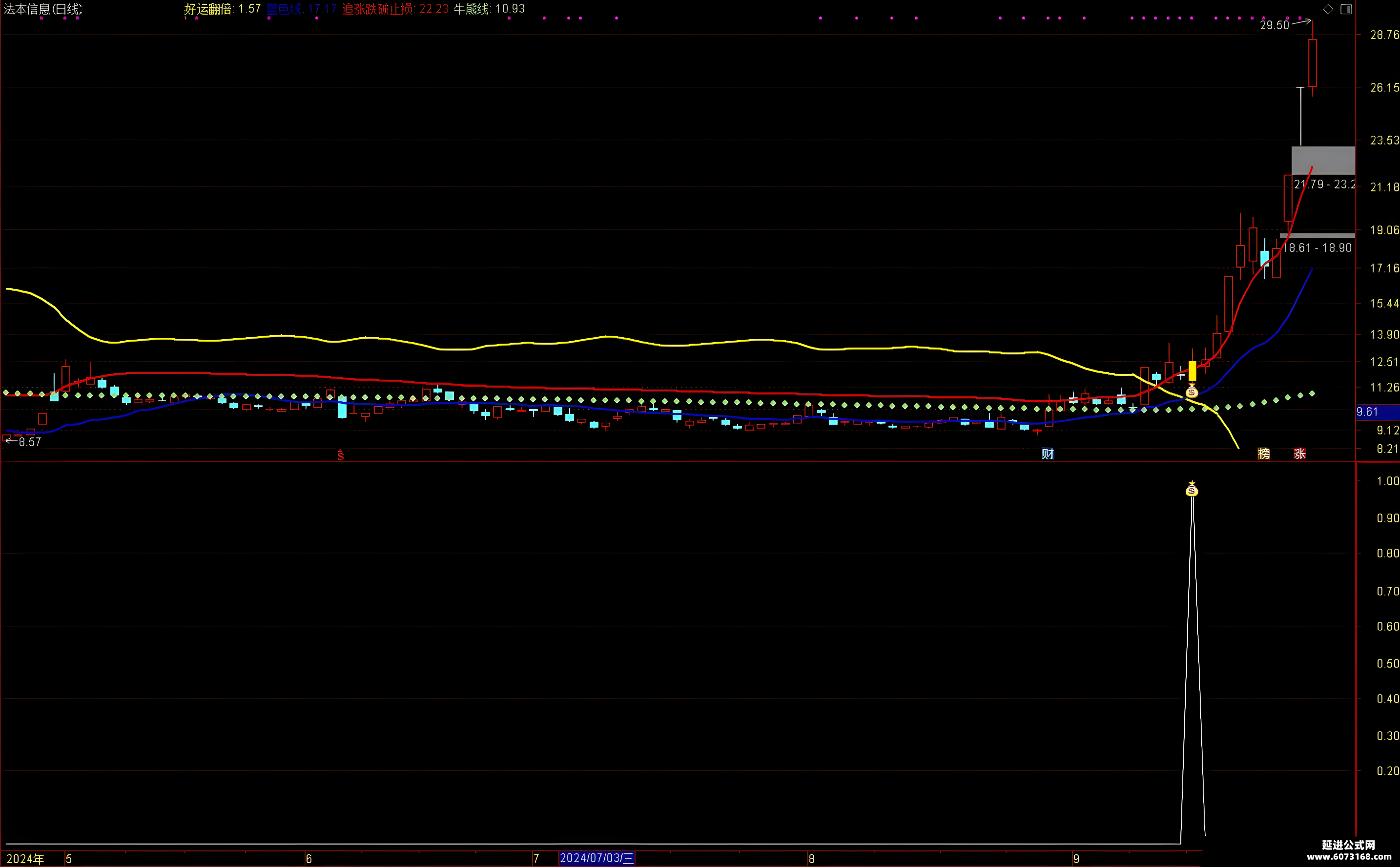Click the gray 21.79 - 23.2 gap zone

click(1323, 161)
